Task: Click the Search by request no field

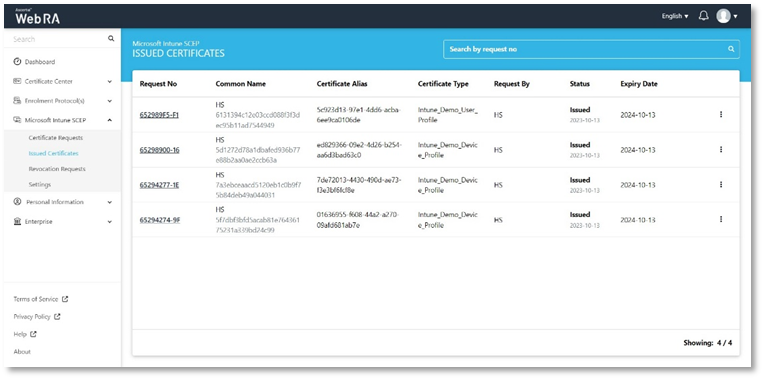Action: click(x=591, y=49)
